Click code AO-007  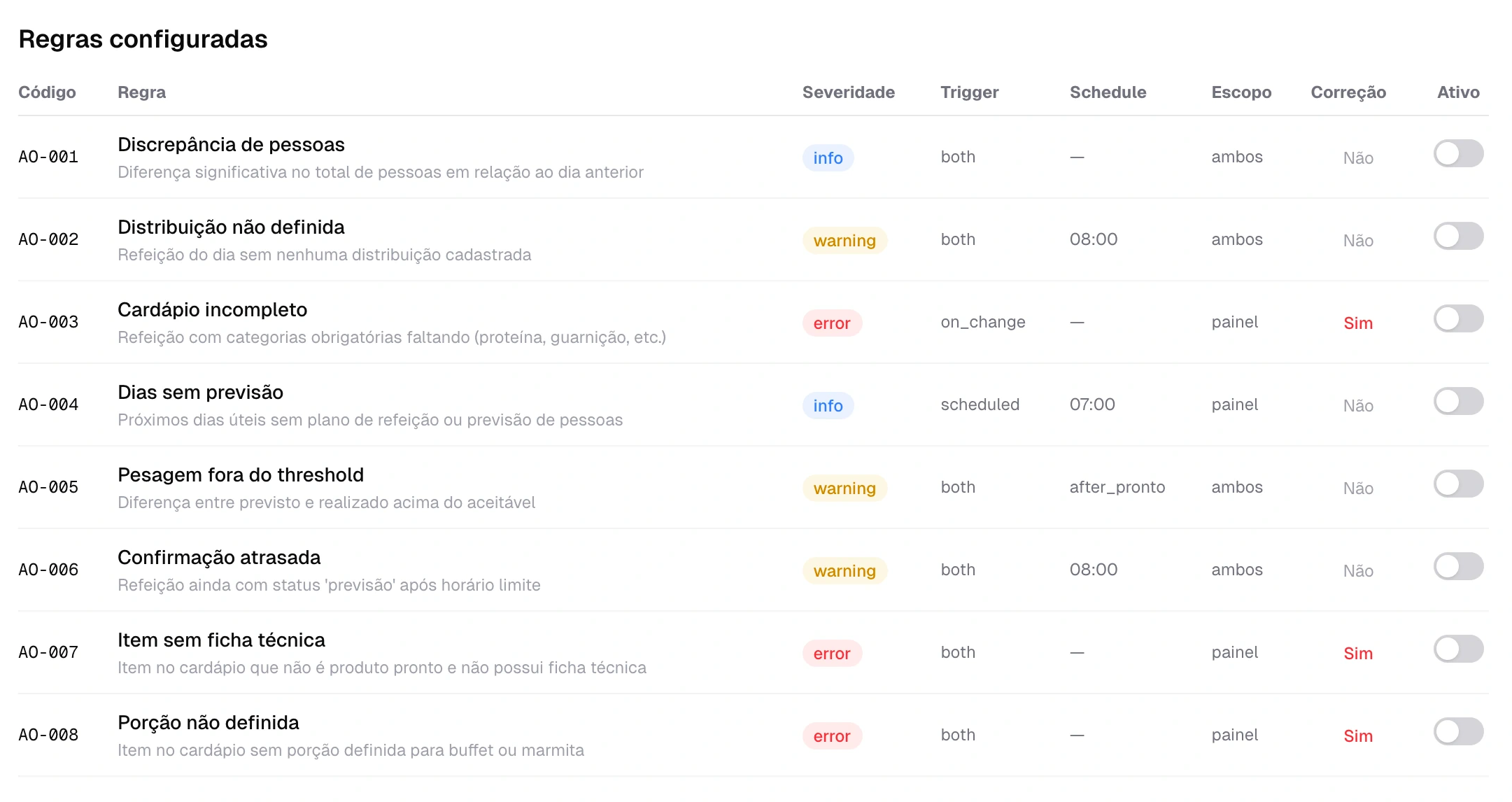[x=48, y=652]
